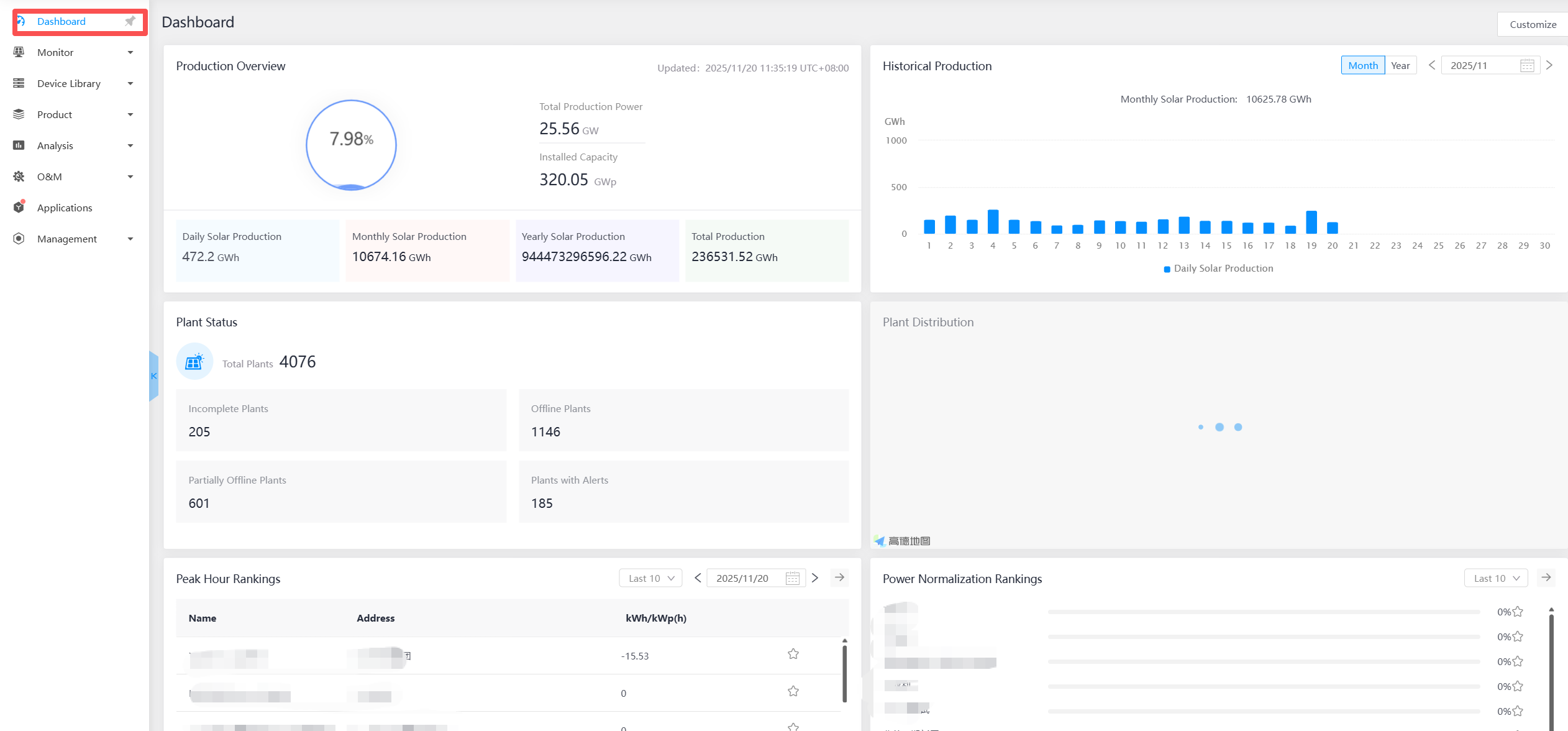Collapse the sidebar with the blue edge handle
This screenshot has width=1568, height=731.
pos(153,376)
